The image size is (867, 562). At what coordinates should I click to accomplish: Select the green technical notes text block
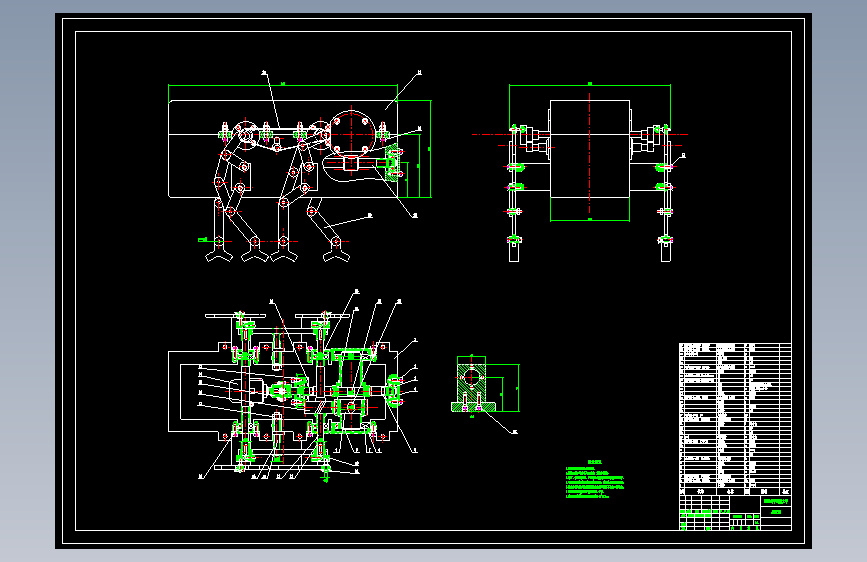(x=595, y=479)
